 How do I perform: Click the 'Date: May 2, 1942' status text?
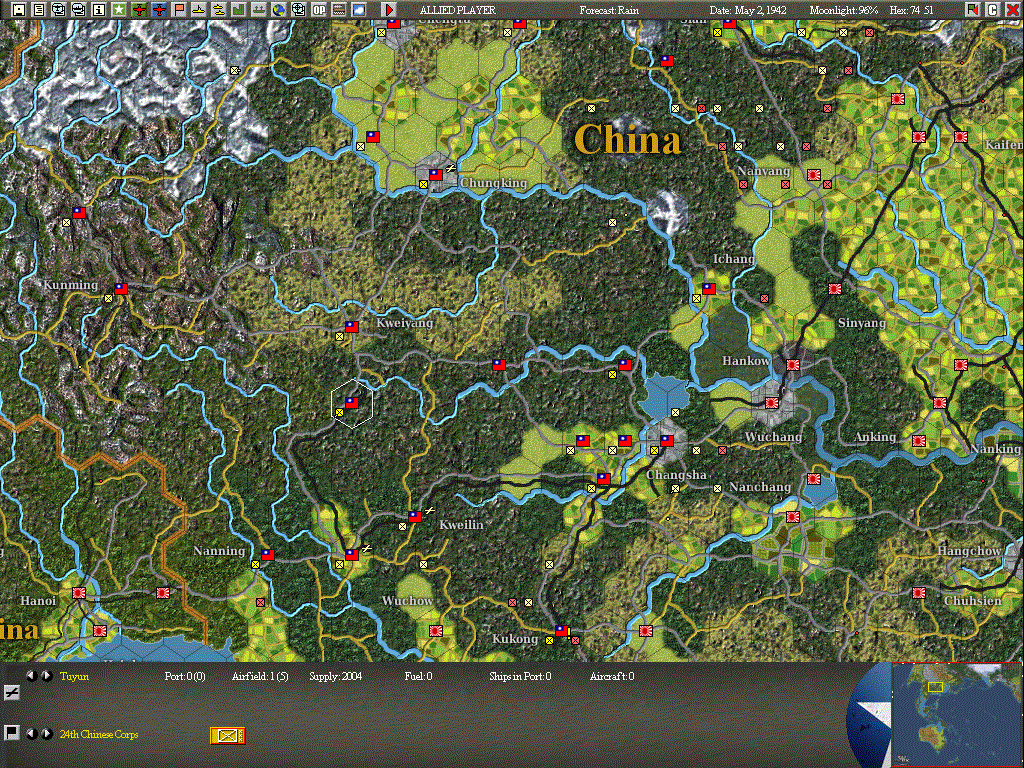click(748, 10)
